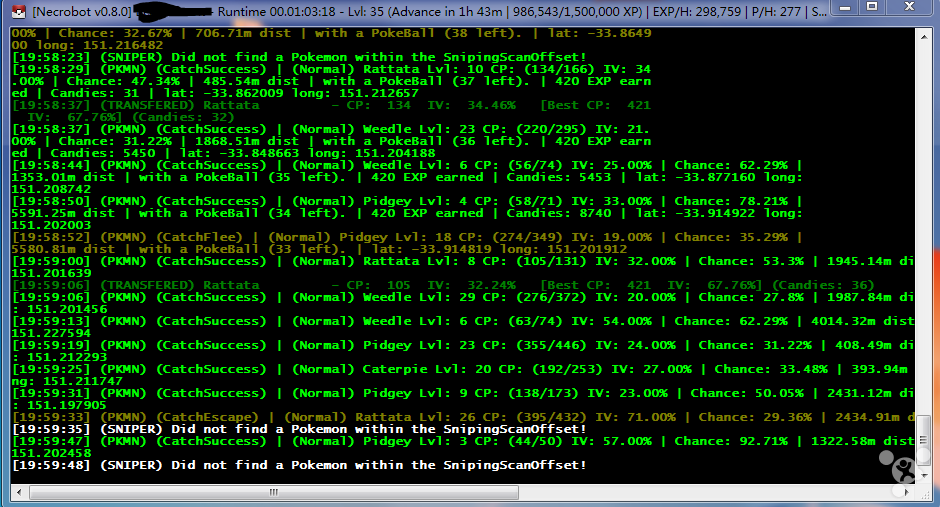
Task: Click the "[19:58:29]" Rattata Lvl: 10 CatchSuccess line
Action: (x=331, y=69)
